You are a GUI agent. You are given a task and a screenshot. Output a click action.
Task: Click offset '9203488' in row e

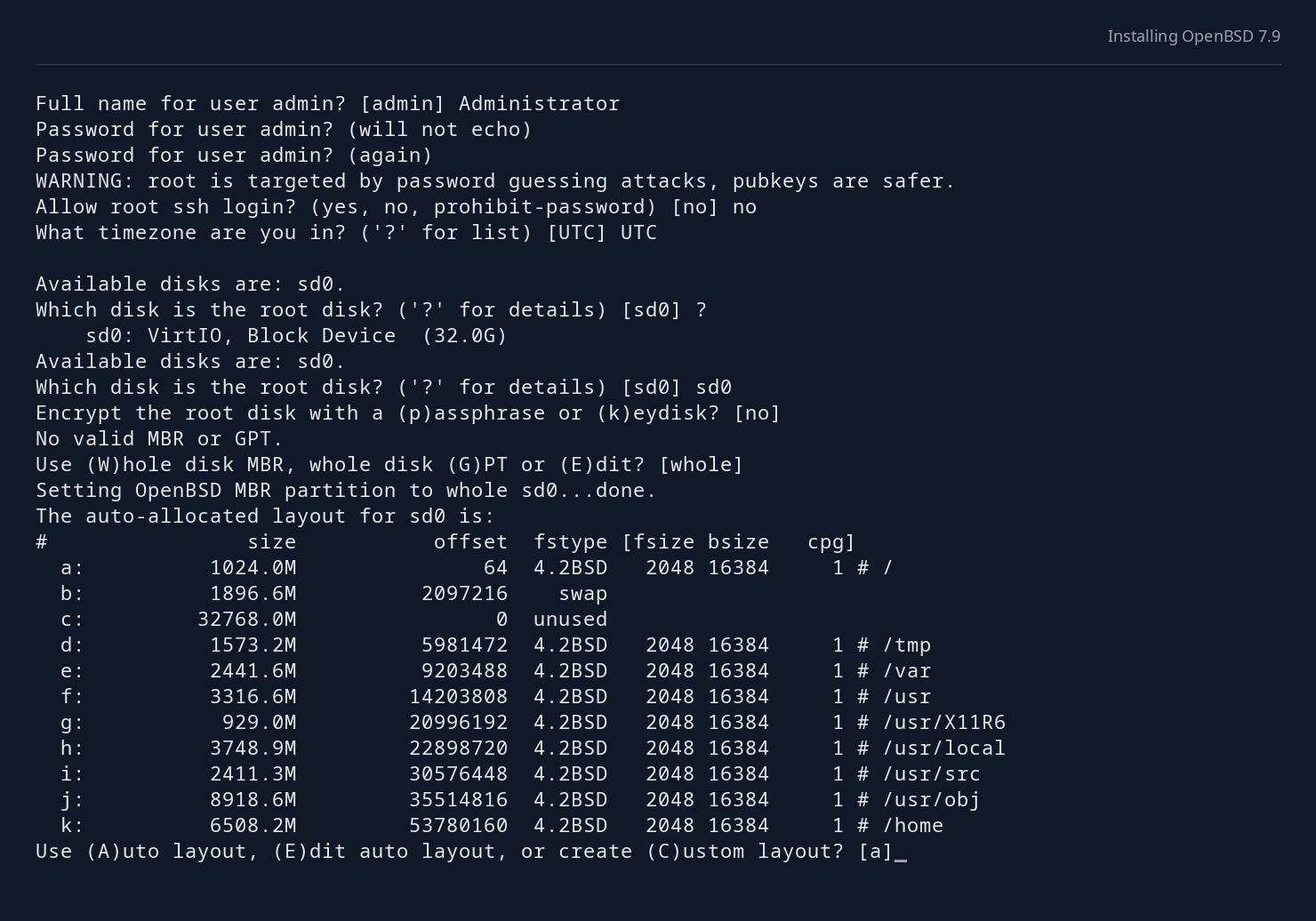coord(464,670)
